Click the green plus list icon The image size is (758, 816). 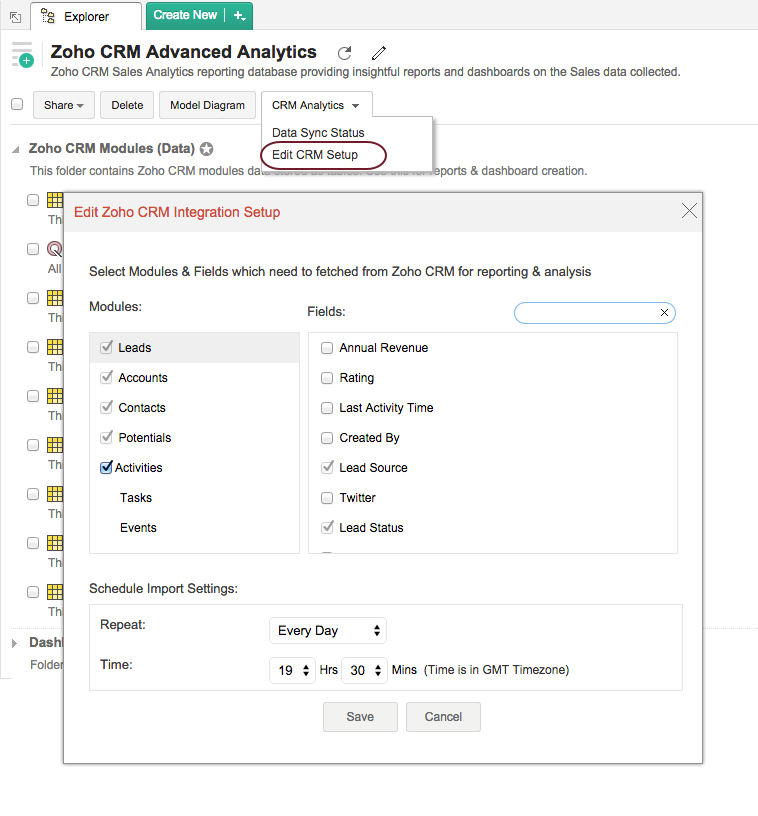point(22,55)
